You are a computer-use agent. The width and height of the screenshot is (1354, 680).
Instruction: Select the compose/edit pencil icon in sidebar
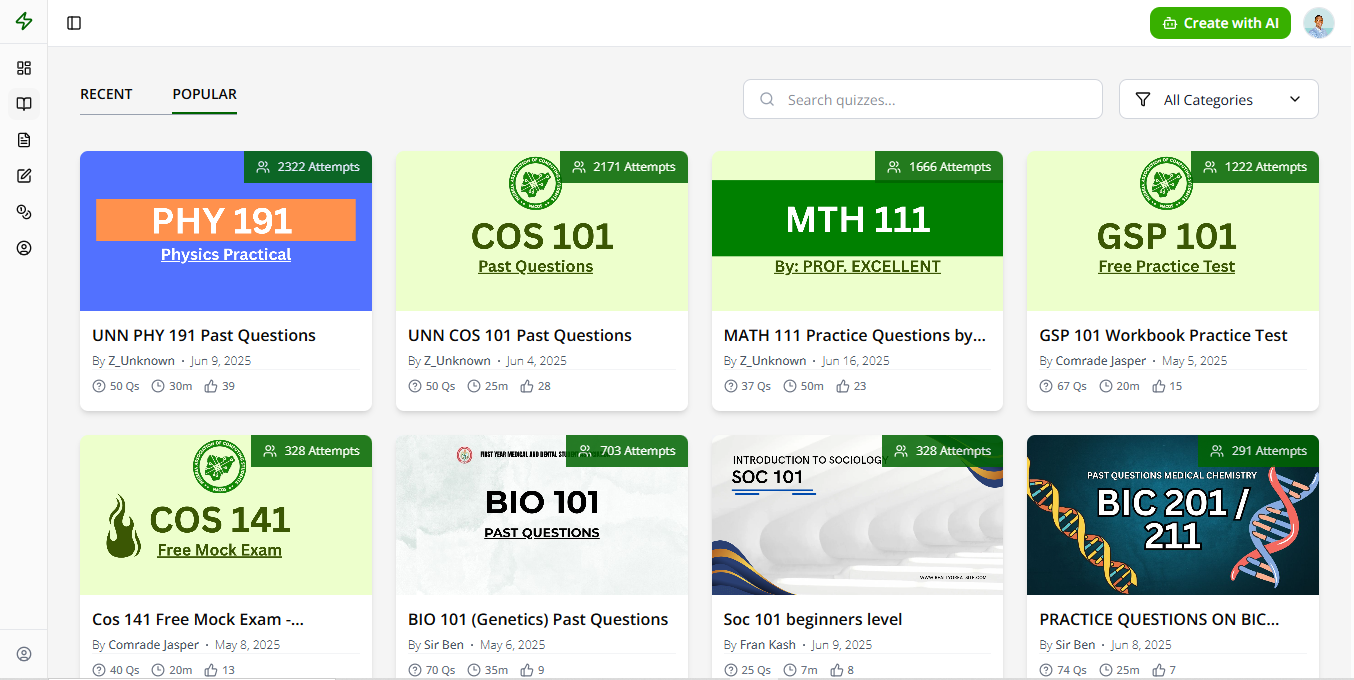(x=24, y=175)
